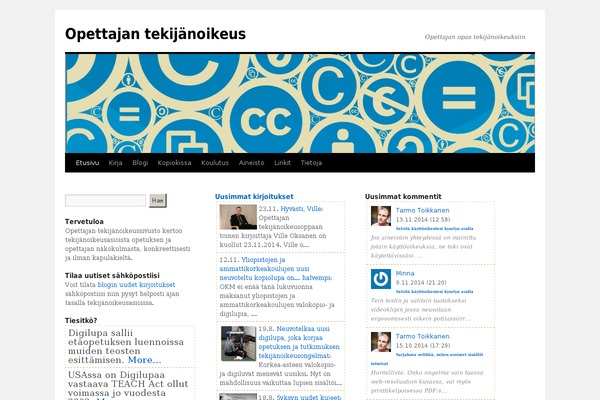Open Selvitä käyttöoikeutesi link under Minna's comment
The width and height of the screenshot is (600, 400).
coord(434,292)
